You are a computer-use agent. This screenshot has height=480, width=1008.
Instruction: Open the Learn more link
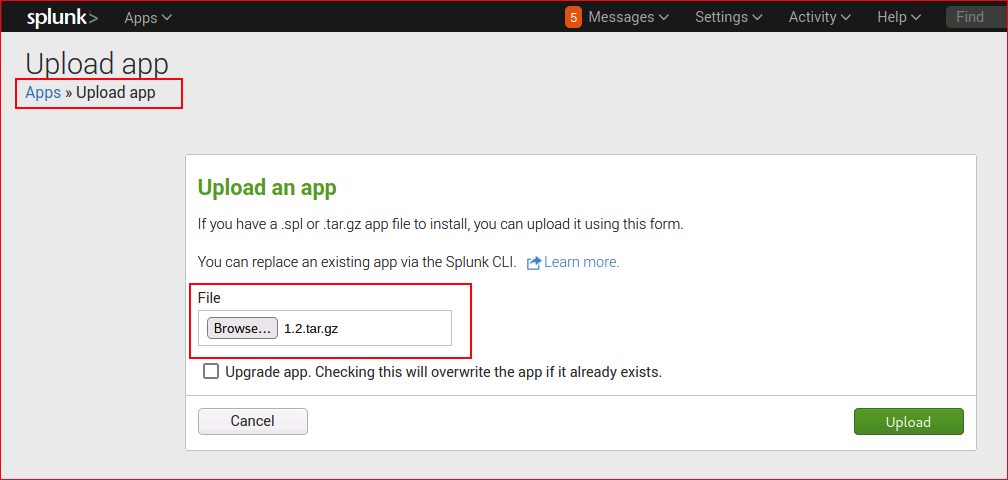[581, 262]
